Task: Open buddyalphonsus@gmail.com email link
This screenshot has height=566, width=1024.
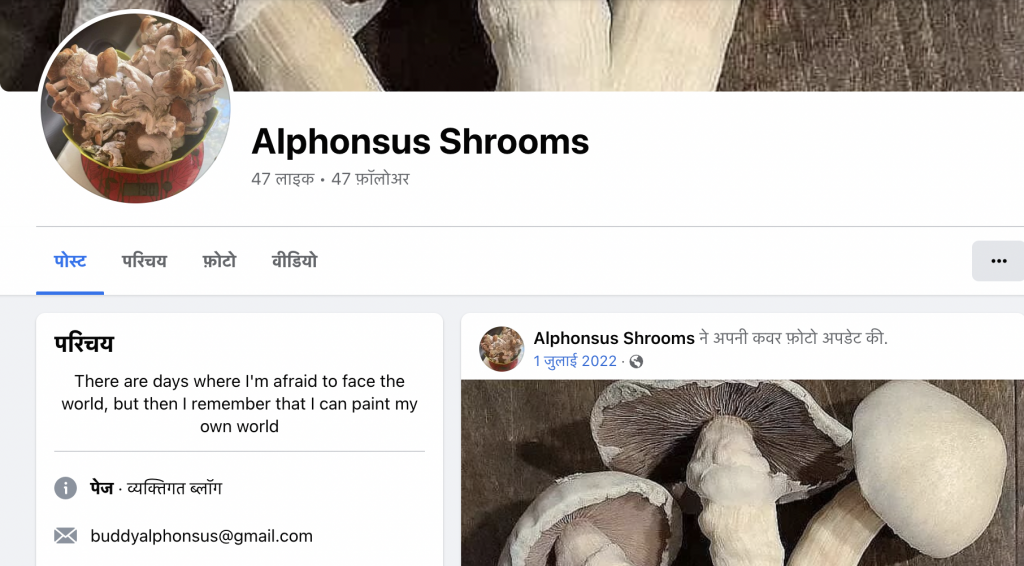Action: click(201, 536)
